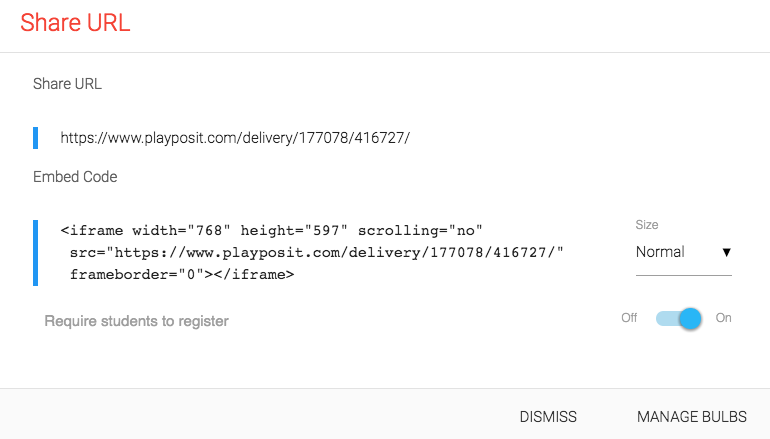Viewport: 770px width, 439px height.
Task: Click the Embed Code section label
Action: pos(75,177)
